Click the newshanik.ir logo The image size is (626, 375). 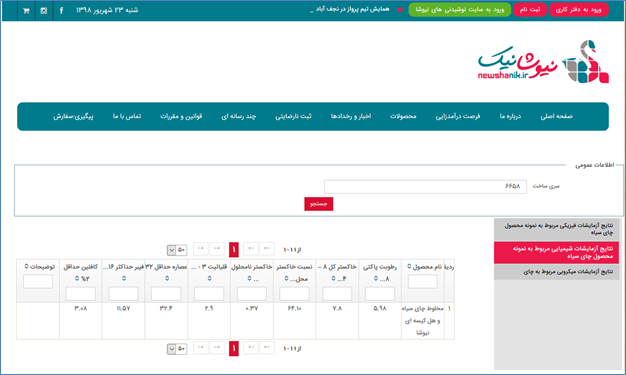(x=543, y=62)
